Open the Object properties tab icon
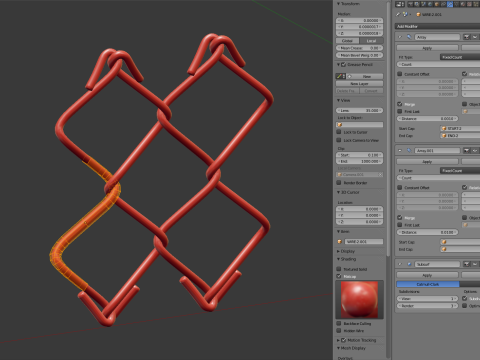Image resolution: width=480 pixels, height=360 pixels. pos(437,4)
